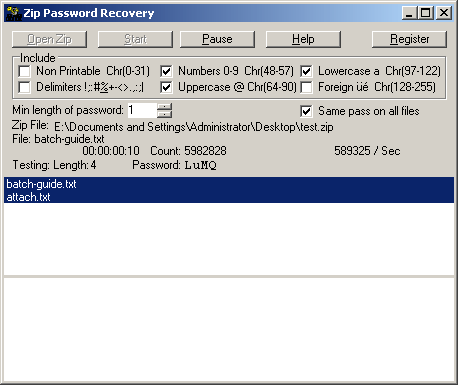Decrease min password length with down arrow

(x=164, y=114)
